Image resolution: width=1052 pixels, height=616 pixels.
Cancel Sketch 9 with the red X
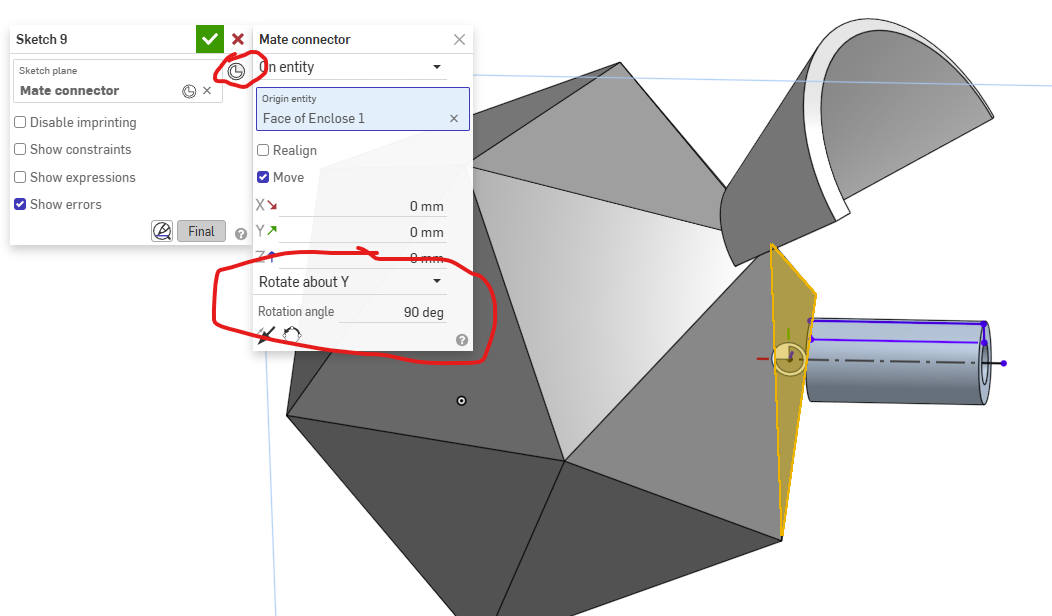[x=238, y=39]
